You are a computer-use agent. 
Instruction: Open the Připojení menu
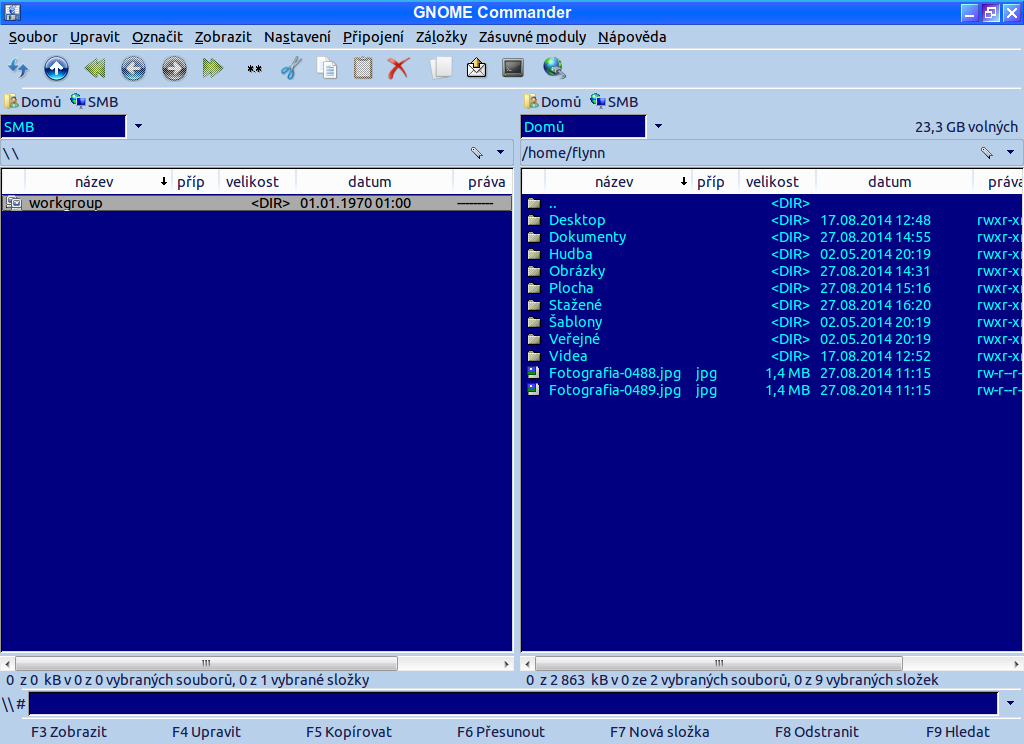coord(373,37)
